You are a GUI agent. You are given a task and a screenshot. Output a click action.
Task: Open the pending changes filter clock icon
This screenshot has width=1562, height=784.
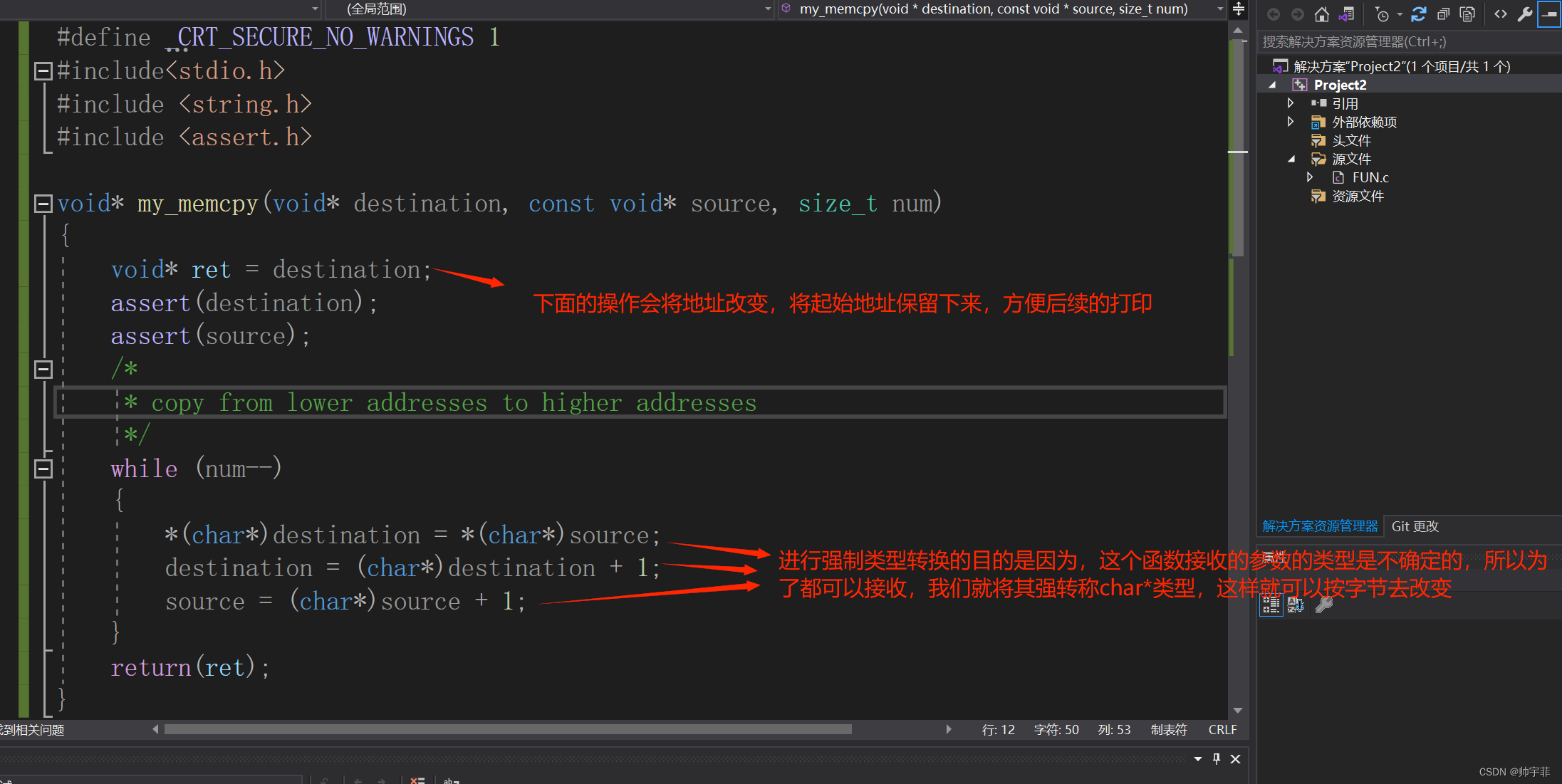coord(1382,14)
